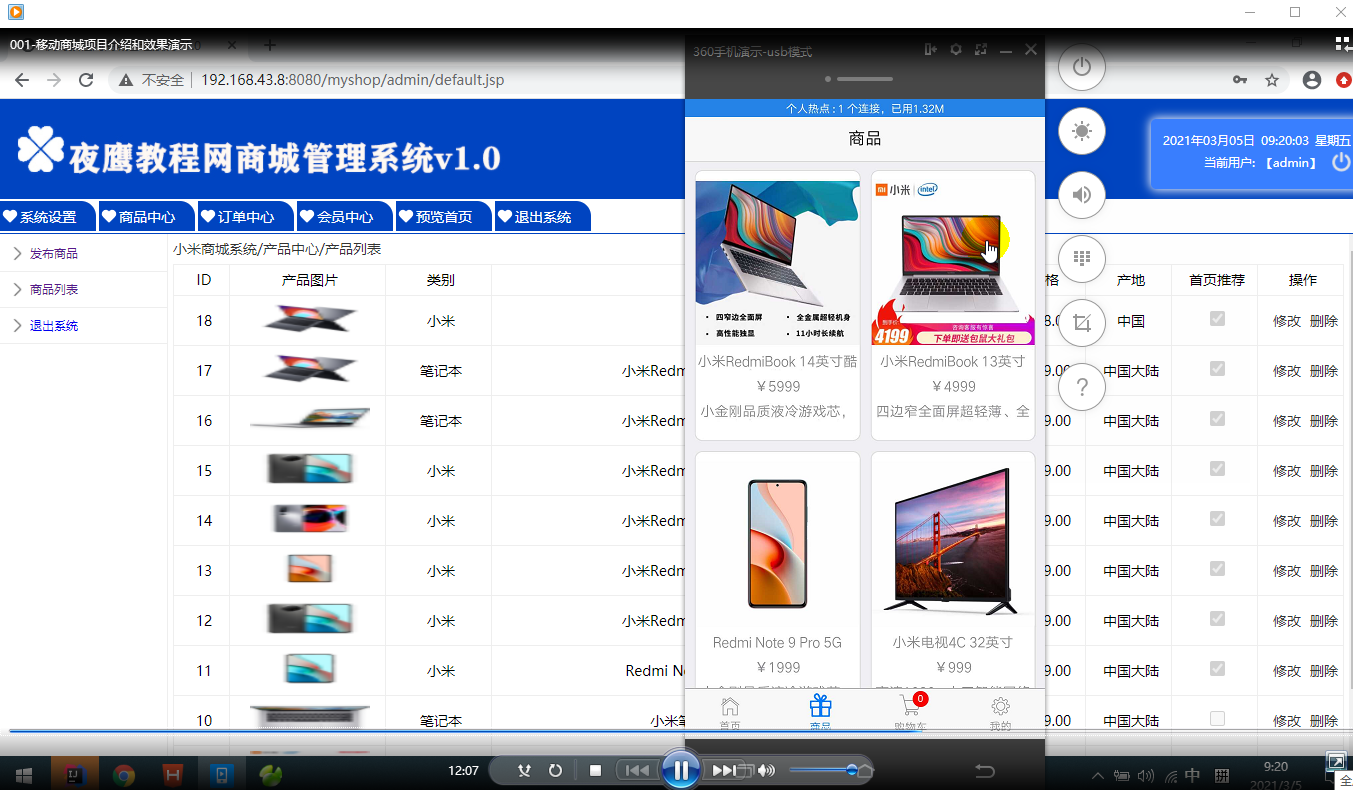1353x790 pixels.
Task: Click 修改 link for product ID 17
Action: [x=1286, y=371]
